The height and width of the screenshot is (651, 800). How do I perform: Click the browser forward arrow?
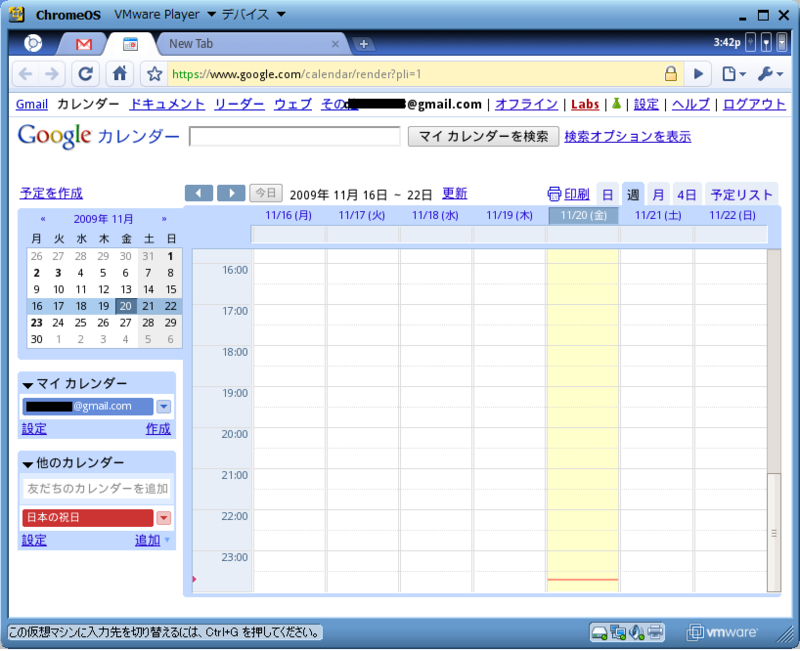click(52, 74)
